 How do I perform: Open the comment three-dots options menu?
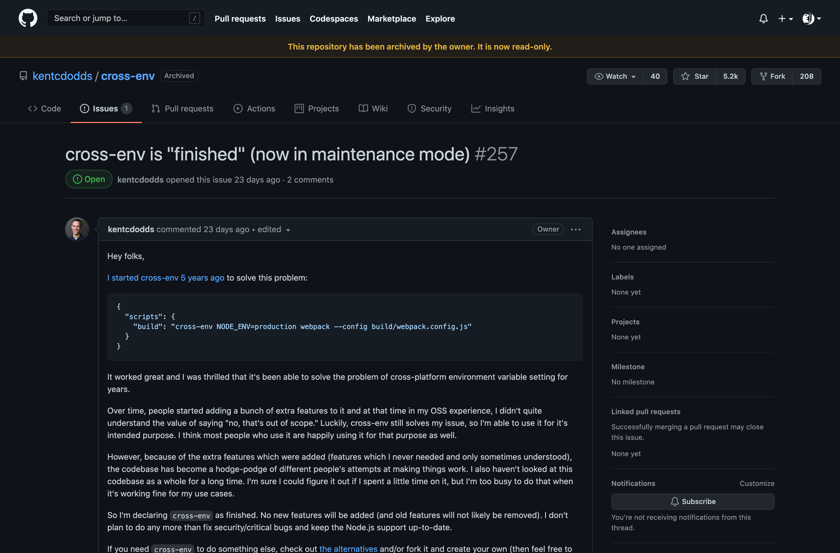point(575,229)
